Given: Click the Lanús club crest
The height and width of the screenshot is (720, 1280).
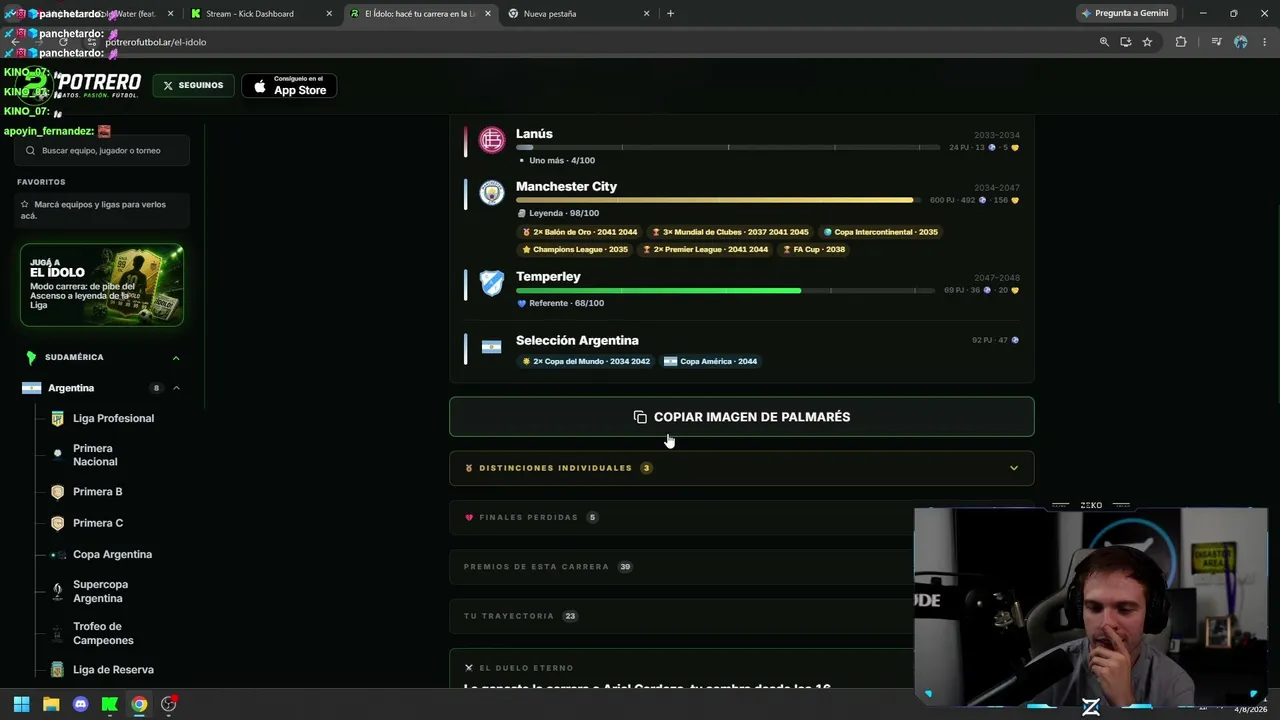Looking at the screenshot, I should 491,141.
